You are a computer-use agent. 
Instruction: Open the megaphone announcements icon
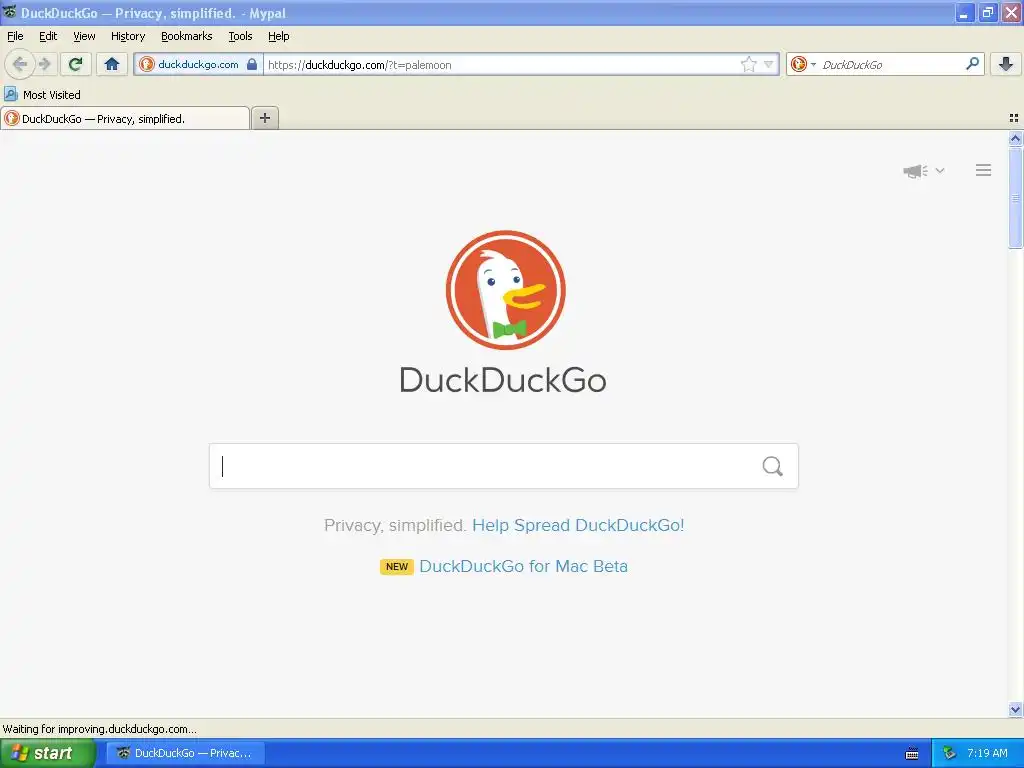915,171
